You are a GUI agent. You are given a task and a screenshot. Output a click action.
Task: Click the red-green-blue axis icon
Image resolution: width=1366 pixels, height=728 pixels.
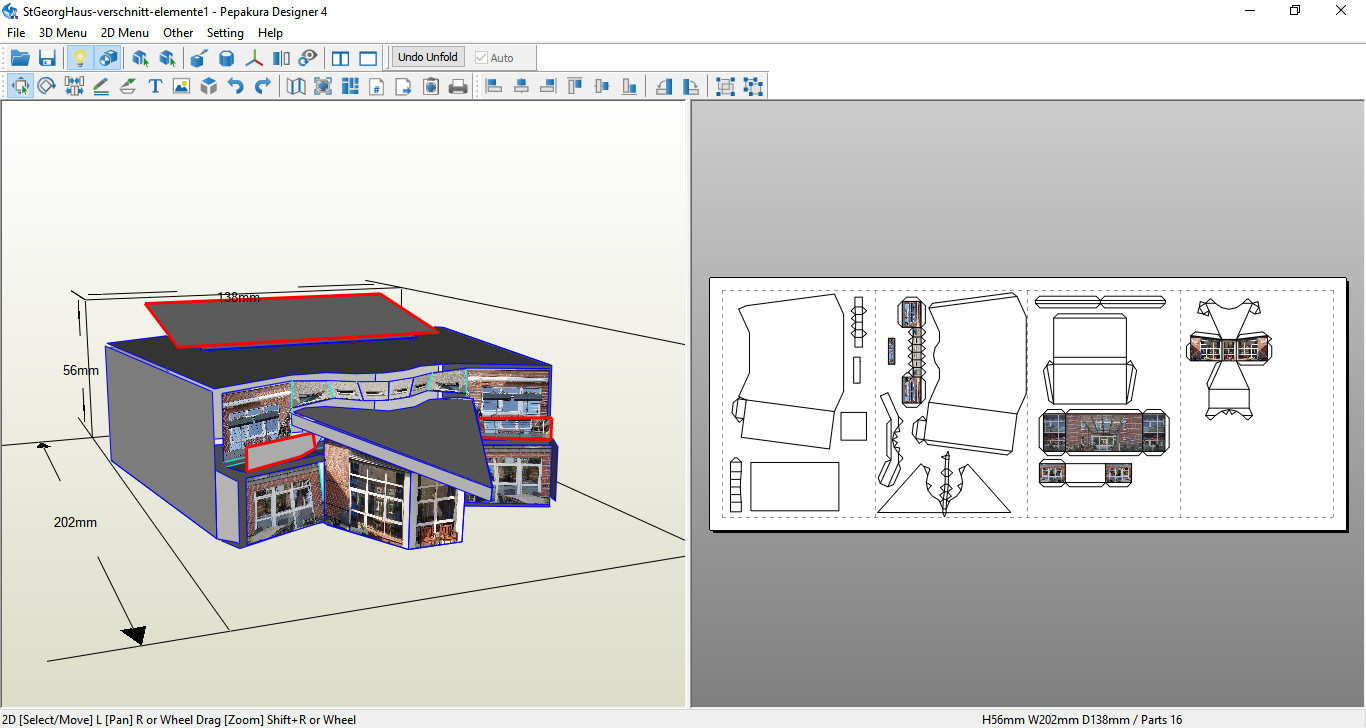tap(254, 58)
